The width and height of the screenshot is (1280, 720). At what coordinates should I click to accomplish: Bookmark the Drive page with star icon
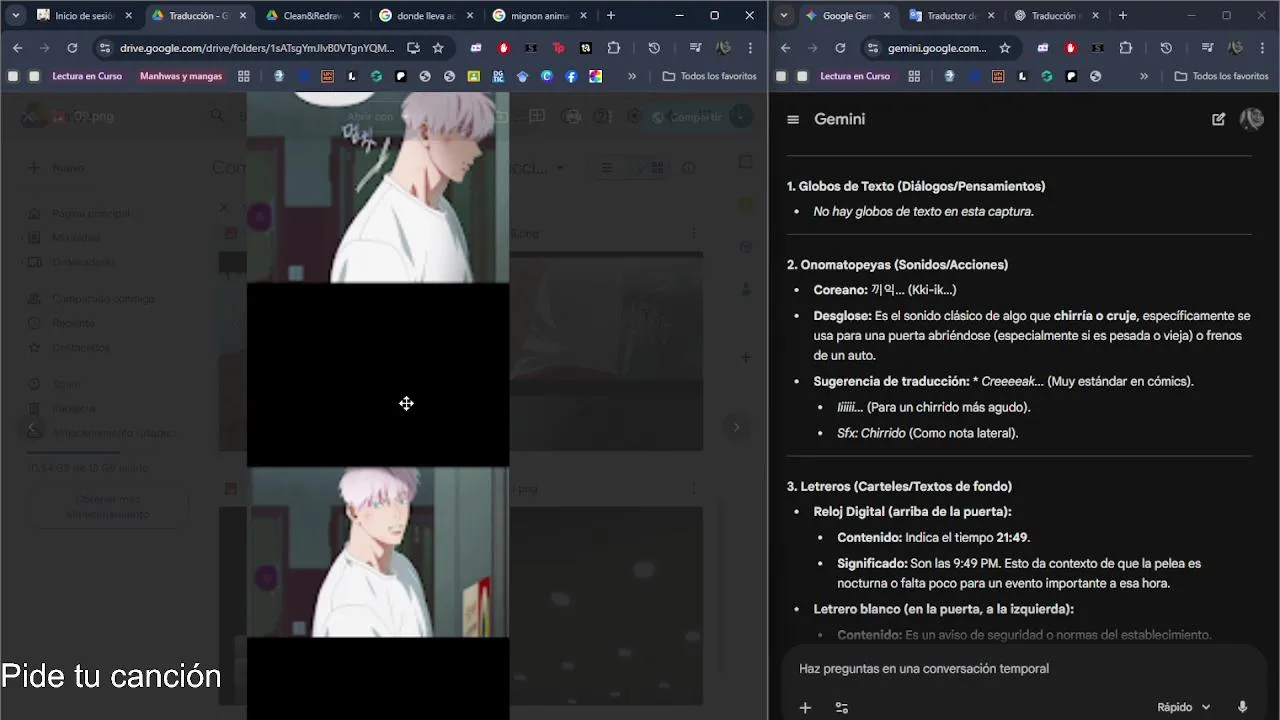[x=438, y=48]
